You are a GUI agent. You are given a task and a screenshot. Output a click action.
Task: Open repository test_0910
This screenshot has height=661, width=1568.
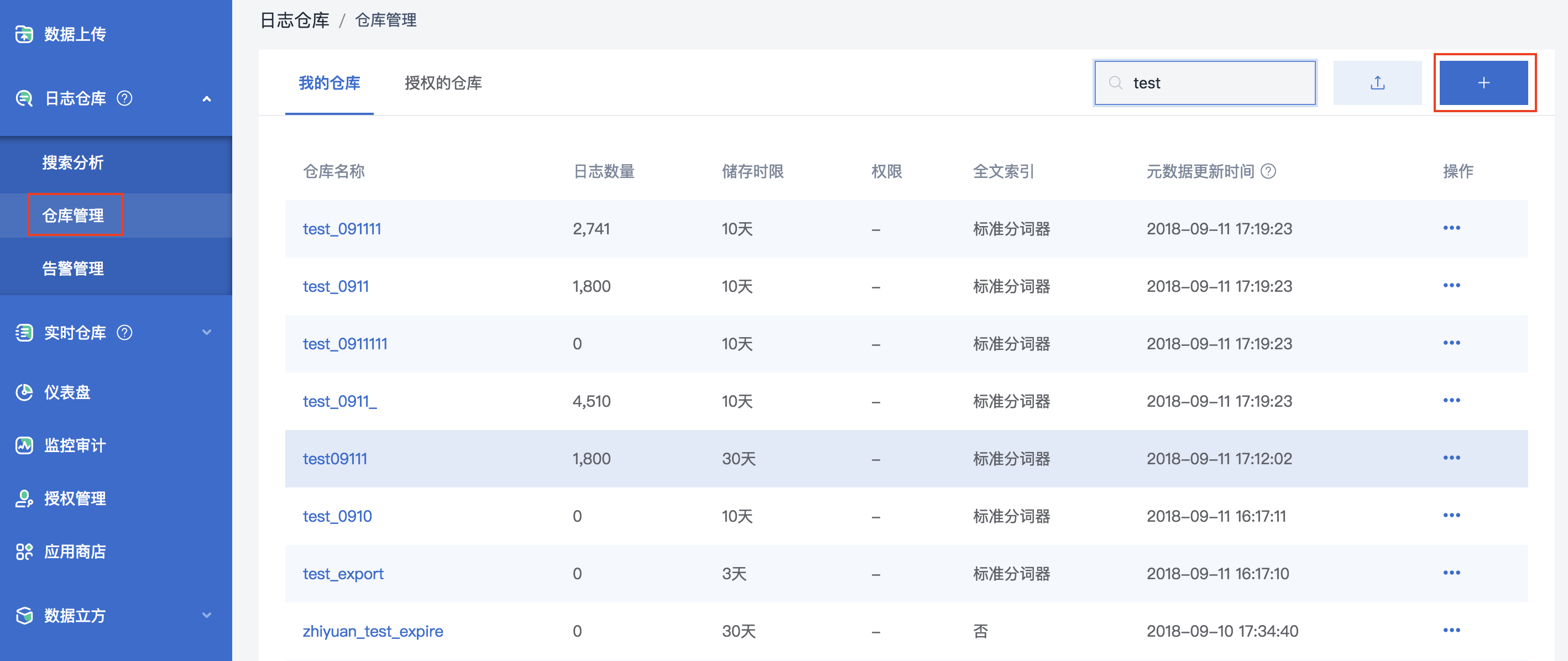coord(337,516)
